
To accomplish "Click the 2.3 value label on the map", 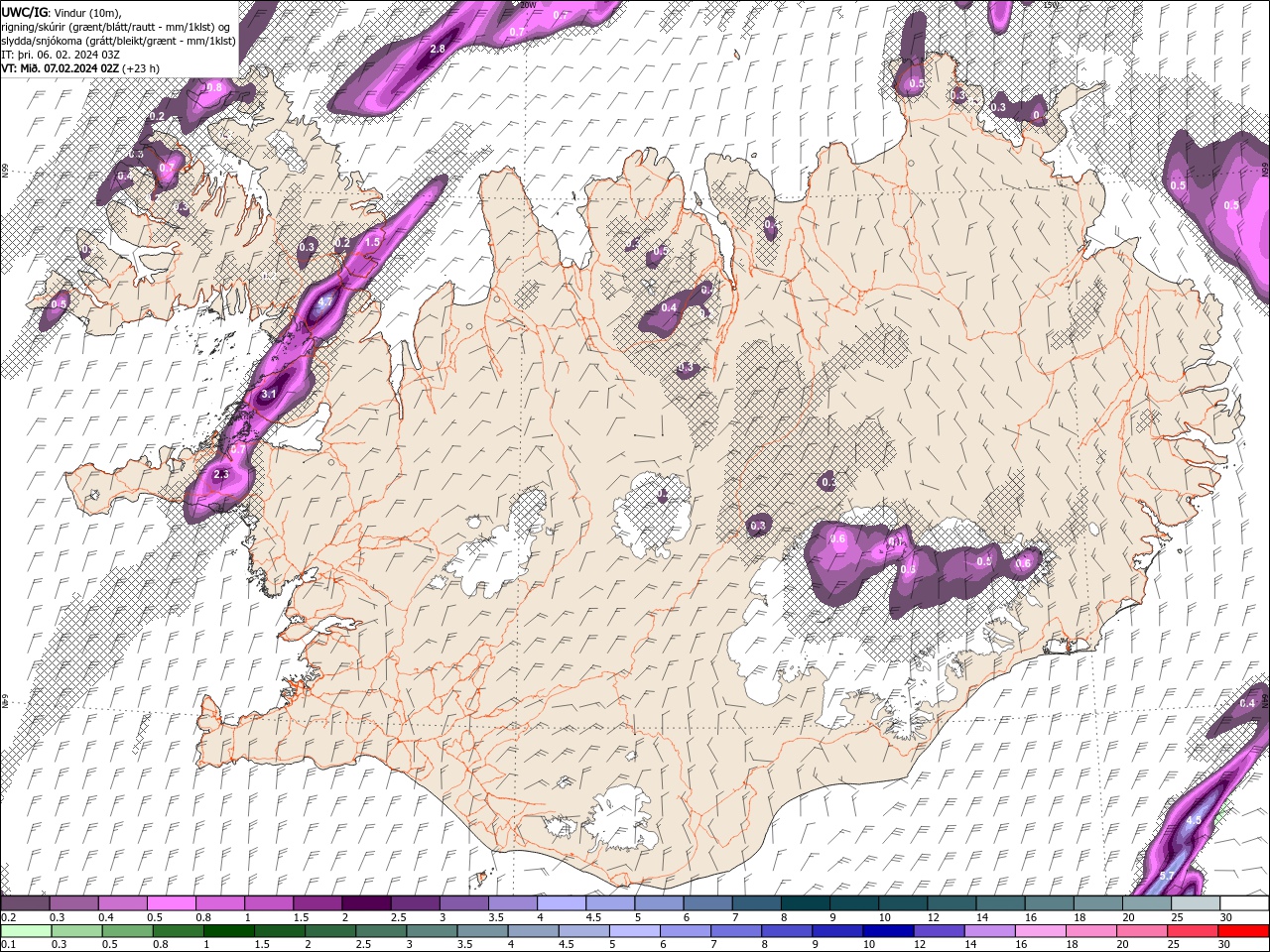I will point(221,475).
